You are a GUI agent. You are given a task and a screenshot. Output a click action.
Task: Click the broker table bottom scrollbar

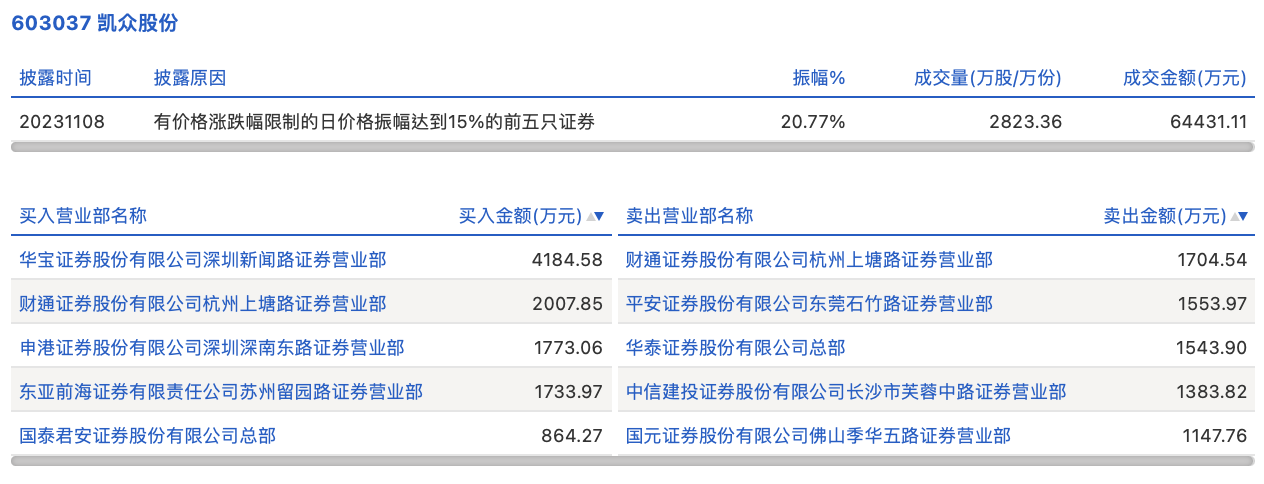632,461
